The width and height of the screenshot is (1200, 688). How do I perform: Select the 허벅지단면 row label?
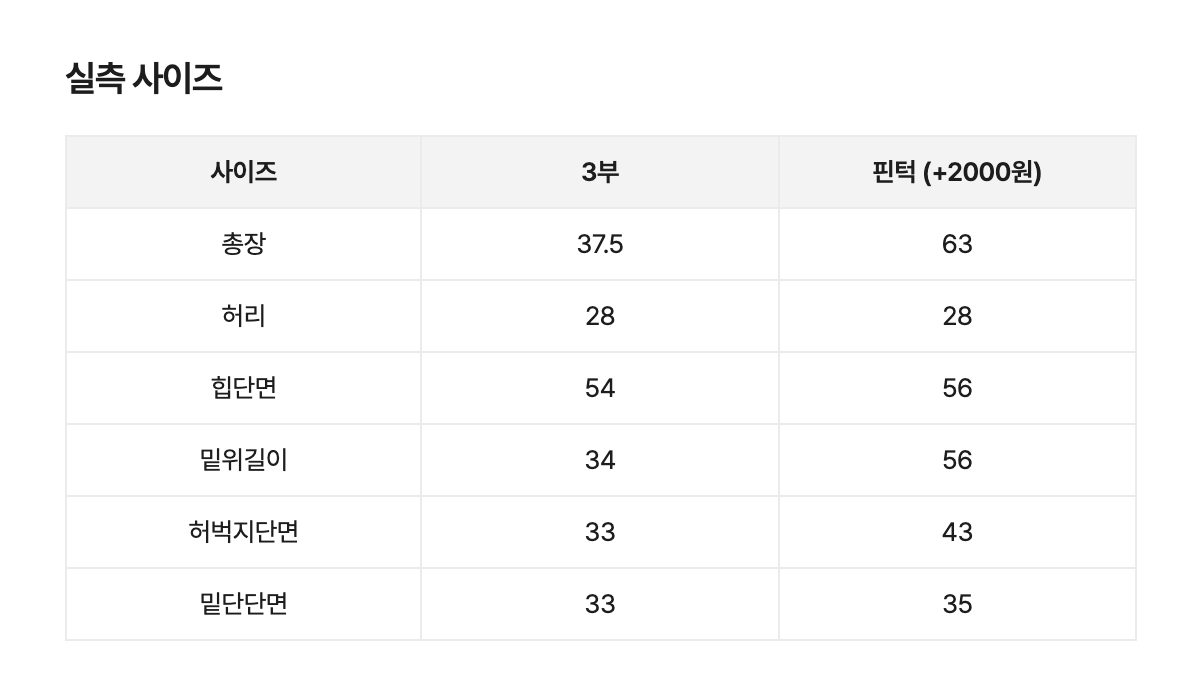(243, 532)
